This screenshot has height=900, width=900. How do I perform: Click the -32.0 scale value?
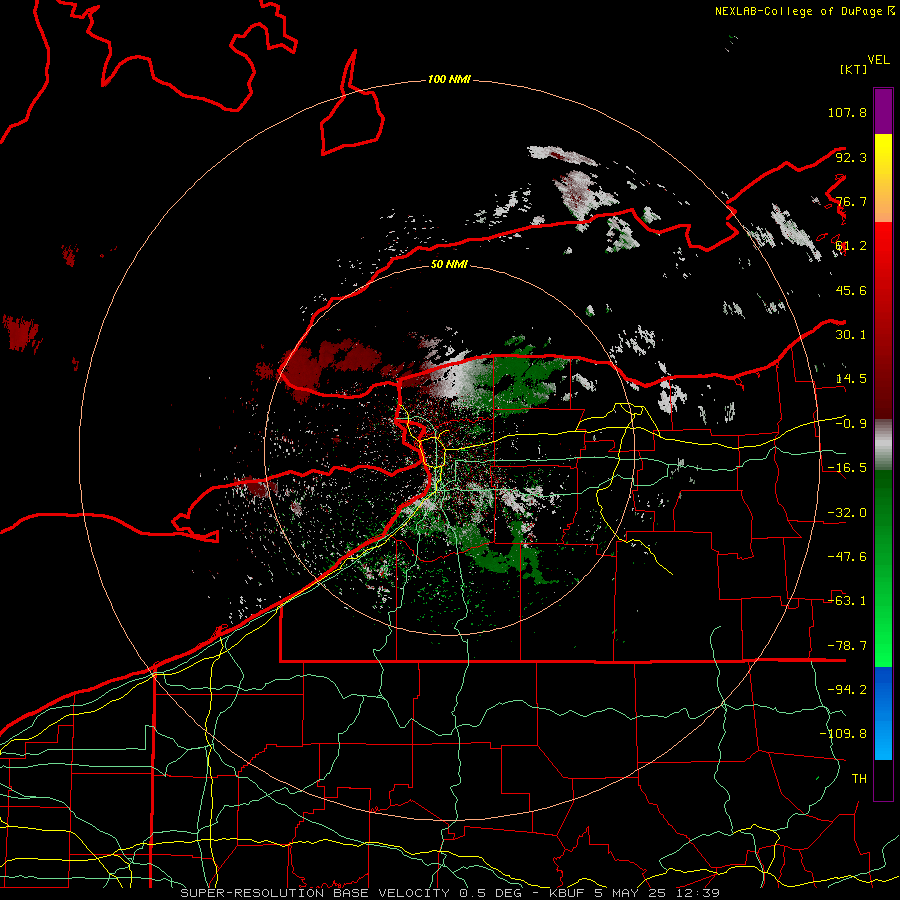point(847,513)
